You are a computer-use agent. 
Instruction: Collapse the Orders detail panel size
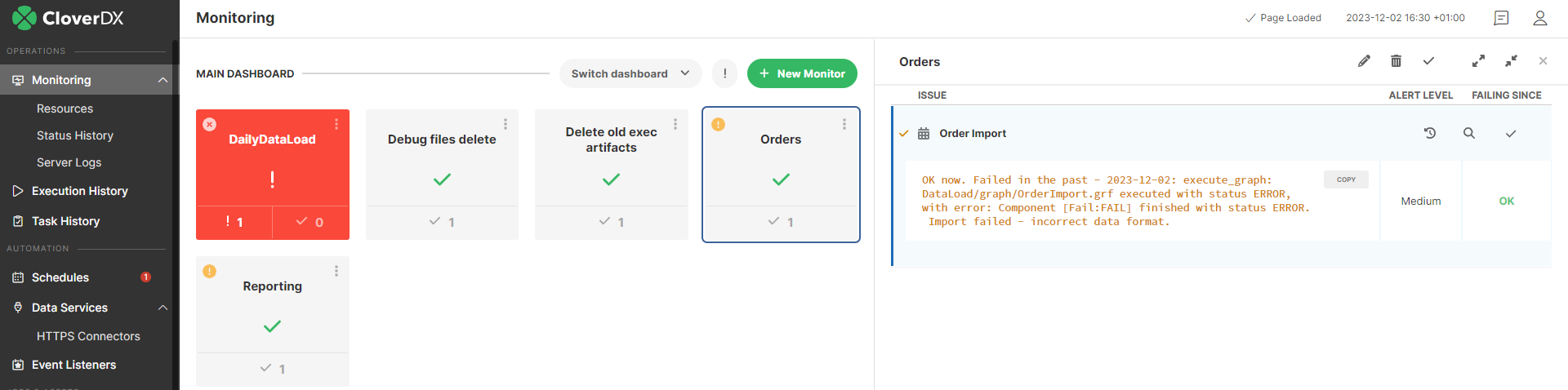(x=1511, y=61)
